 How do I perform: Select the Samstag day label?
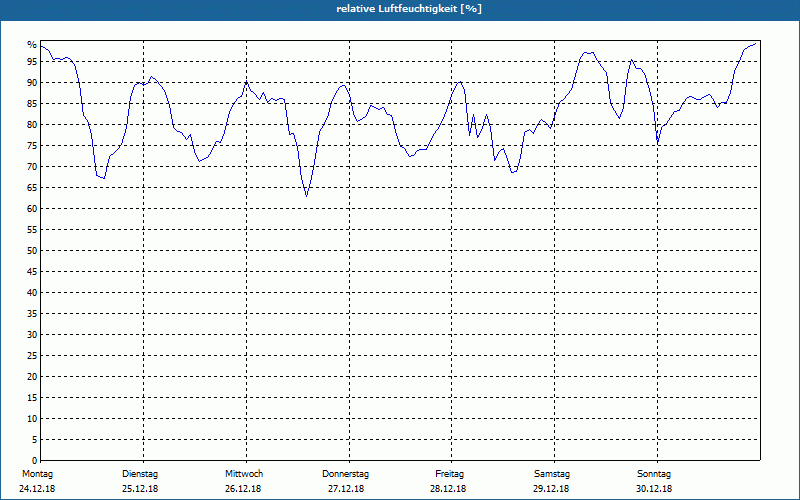tap(552, 474)
